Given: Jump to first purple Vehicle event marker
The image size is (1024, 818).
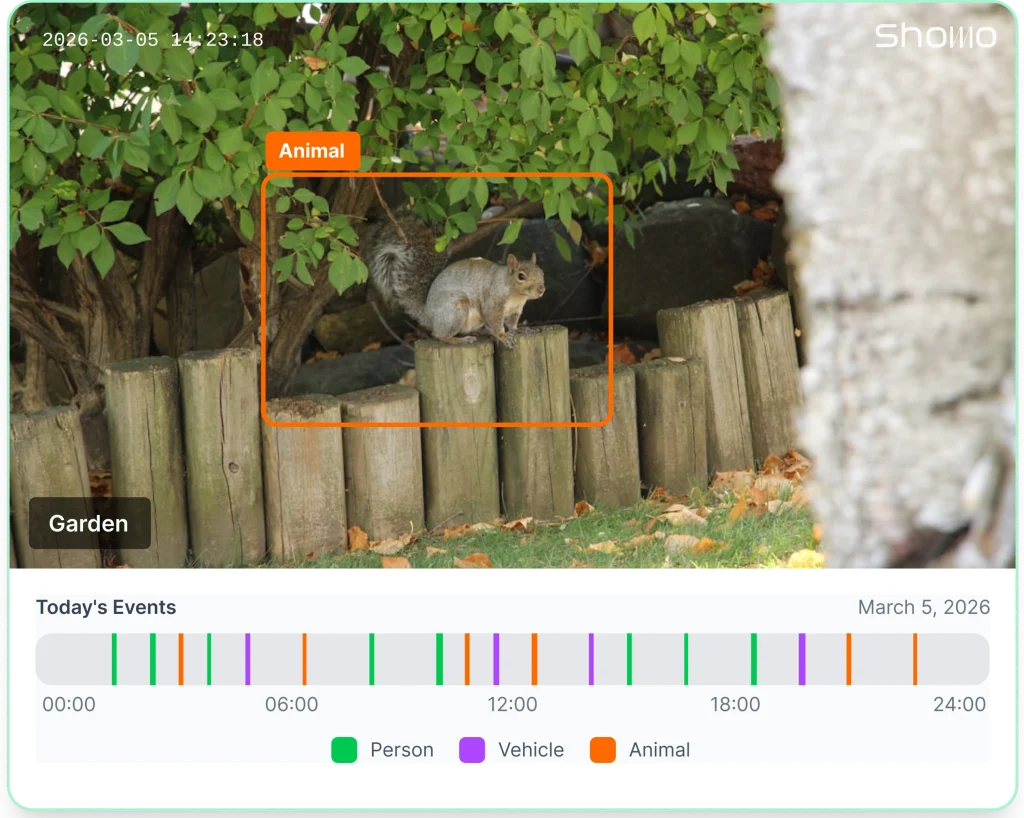Looking at the screenshot, I should click(x=247, y=659).
